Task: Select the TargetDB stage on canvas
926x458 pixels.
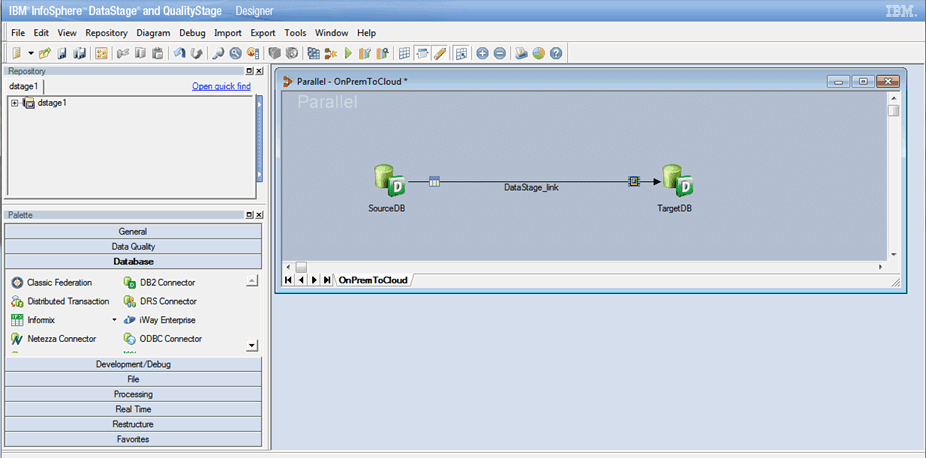Action: 677,181
